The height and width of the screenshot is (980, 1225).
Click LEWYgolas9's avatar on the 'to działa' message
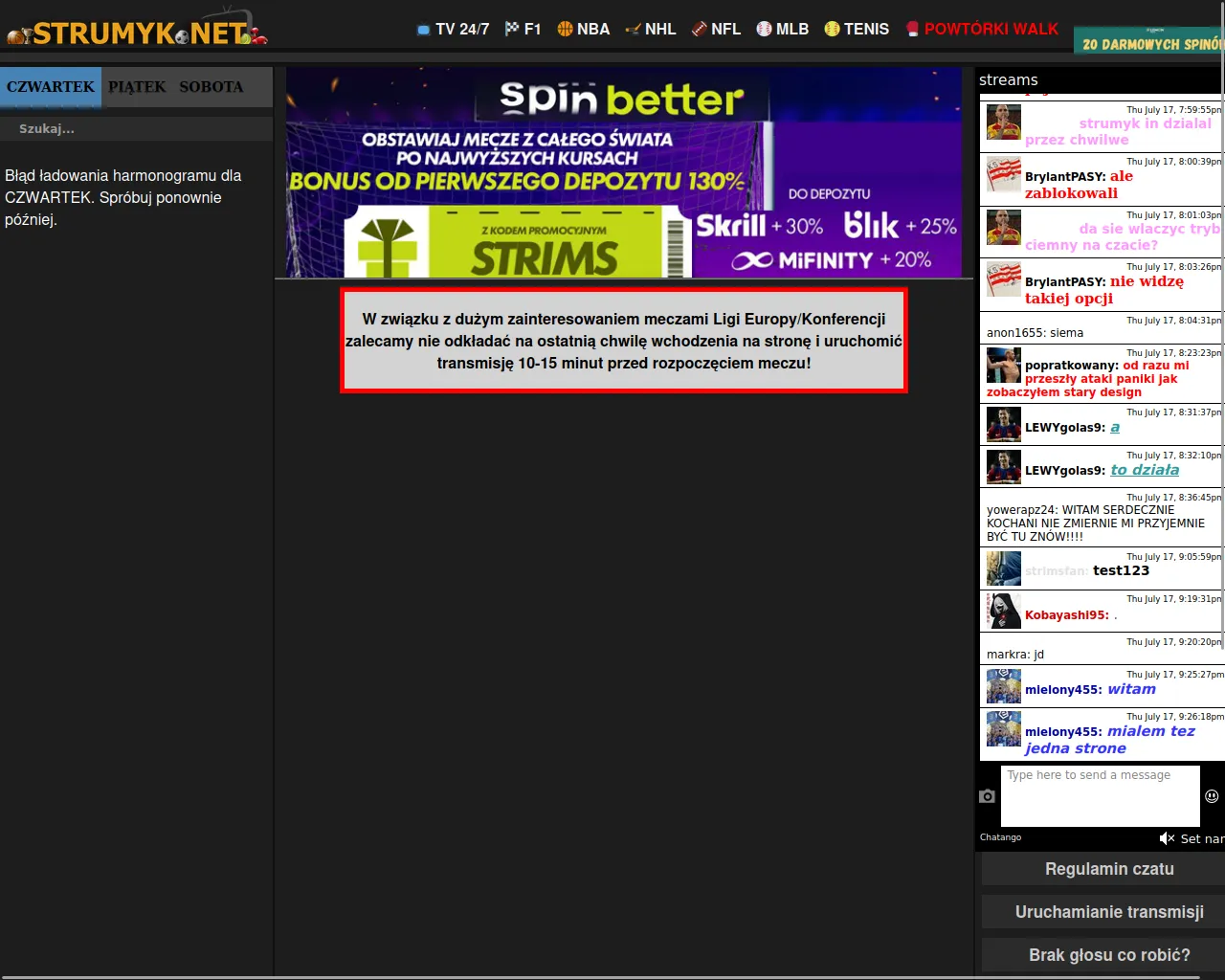point(1004,467)
